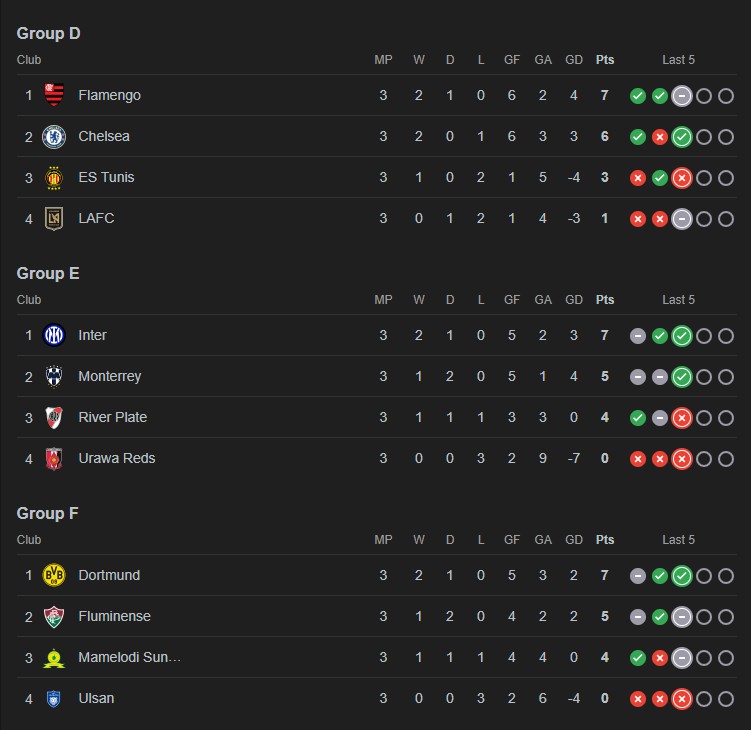Click the Inter club crest icon
The image size is (751, 730).
54,336
